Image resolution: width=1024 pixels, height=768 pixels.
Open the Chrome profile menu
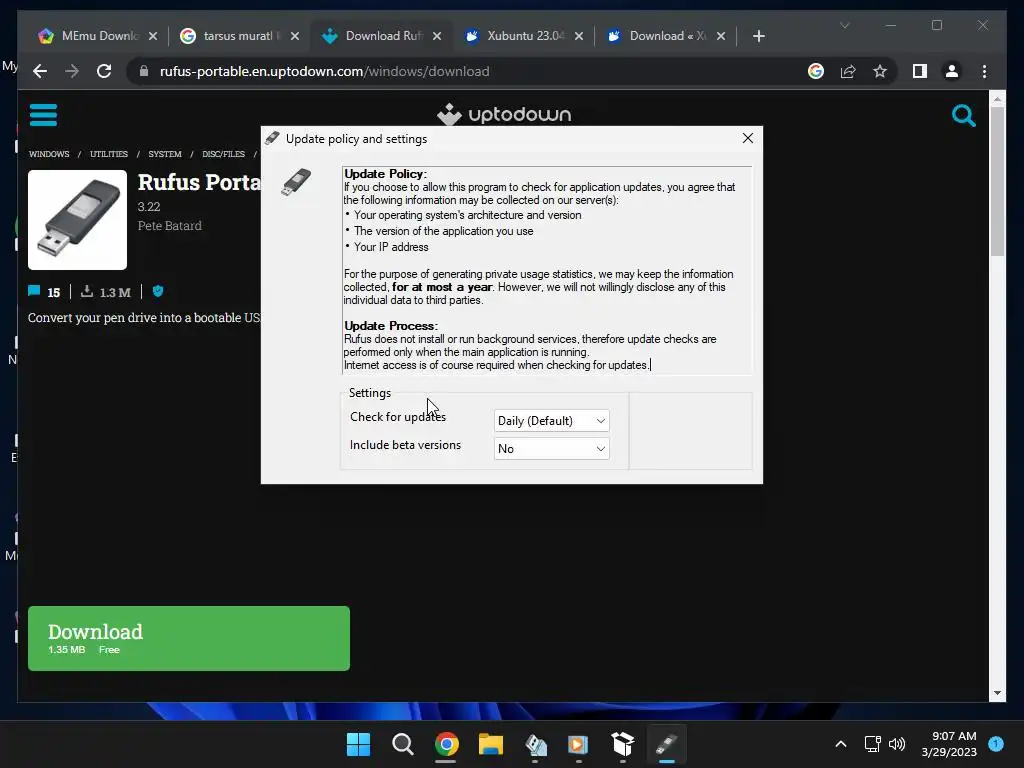click(x=952, y=71)
